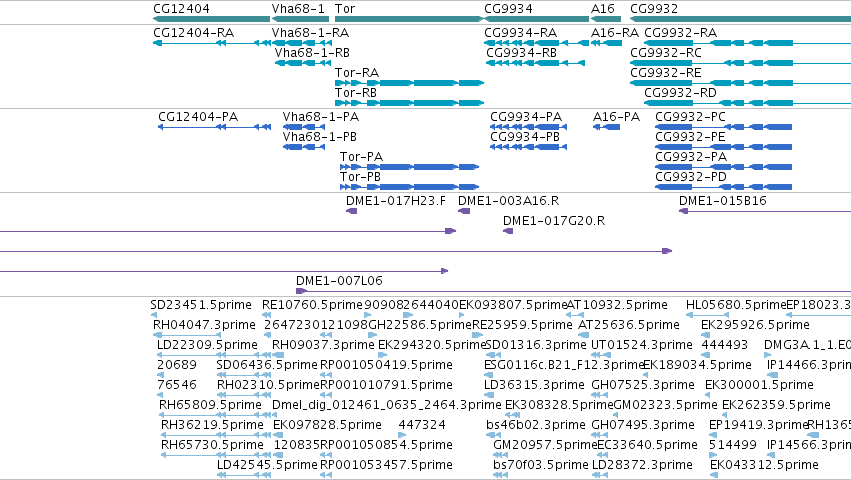
Task: Click the DME1-017G20.R clone label
Action: [554, 221]
